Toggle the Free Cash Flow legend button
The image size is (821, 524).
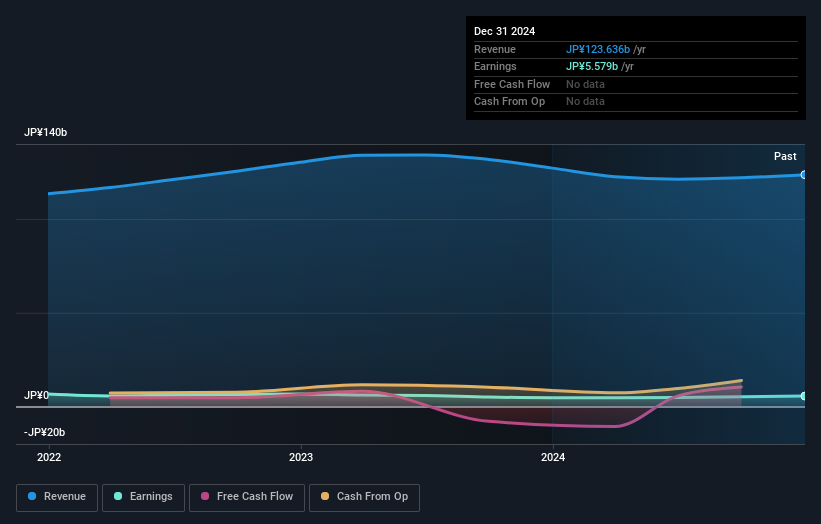coord(247,497)
